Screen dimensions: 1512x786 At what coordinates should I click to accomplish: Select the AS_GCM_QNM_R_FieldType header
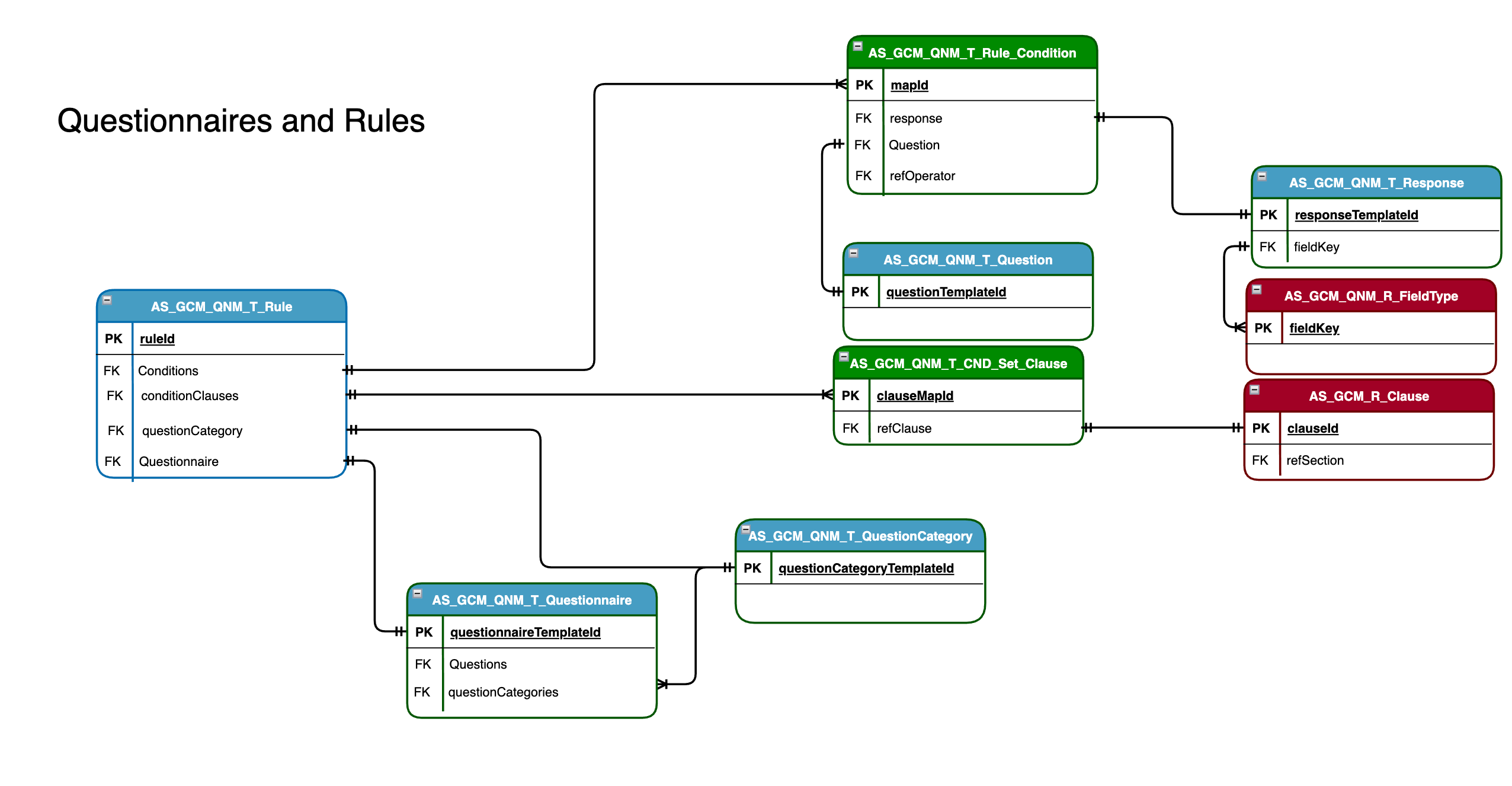coord(1371,296)
